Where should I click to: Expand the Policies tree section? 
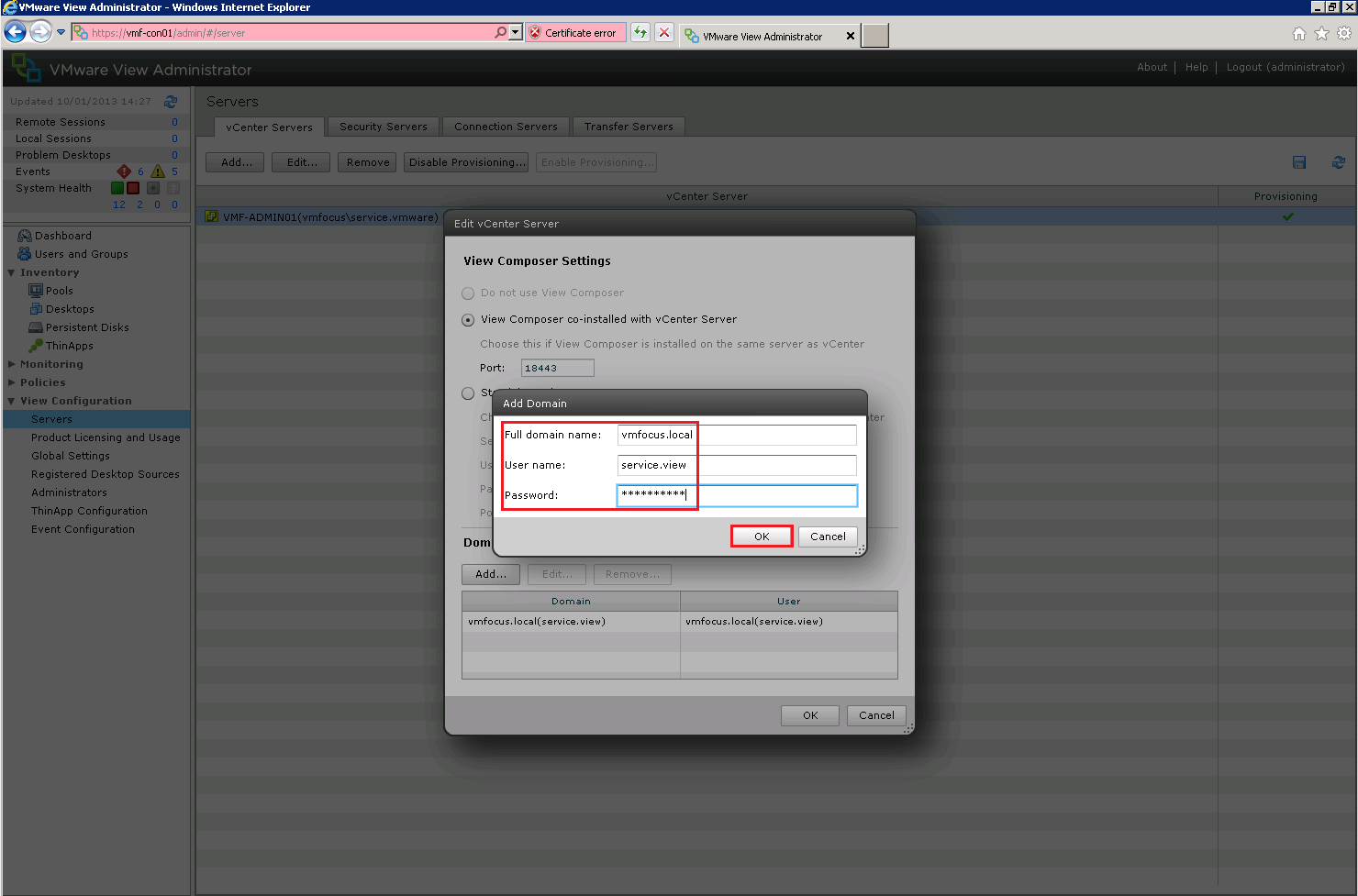pyautogui.click(x=12, y=382)
